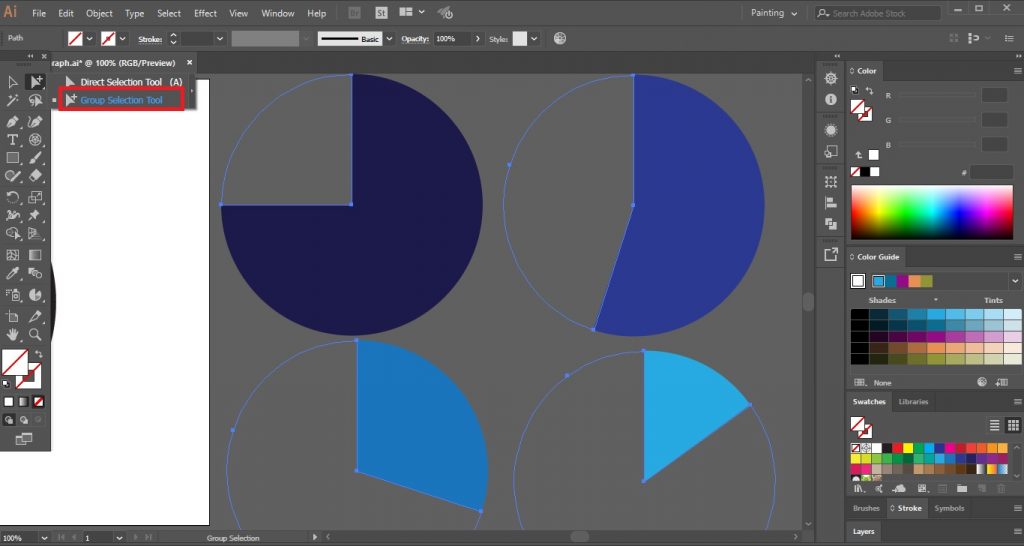This screenshot has height=546, width=1024.
Task: Select the Artboard tool
Action: pos(12,317)
